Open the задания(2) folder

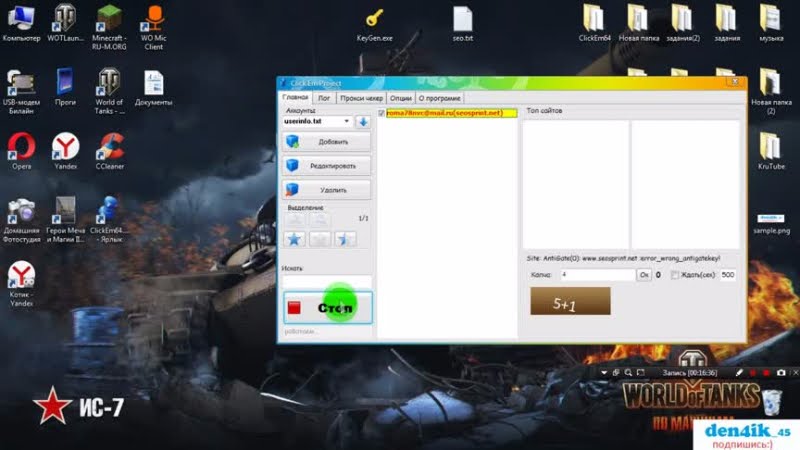coord(683,23)
